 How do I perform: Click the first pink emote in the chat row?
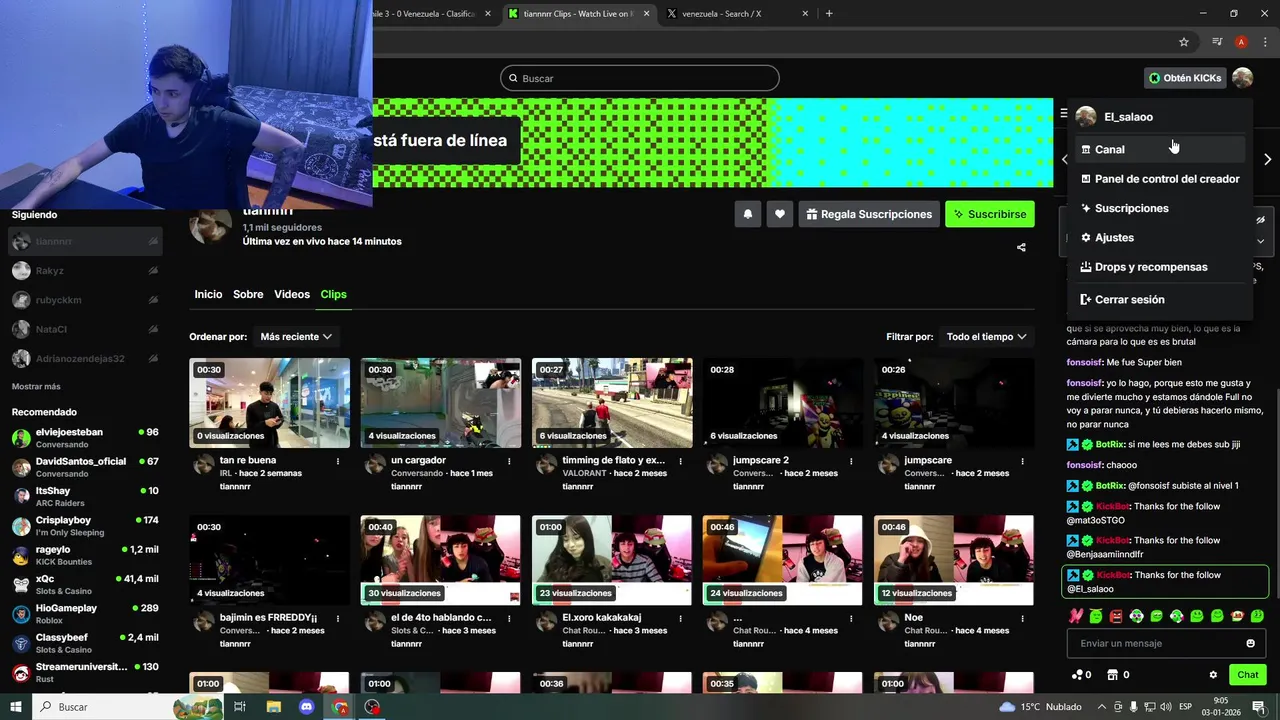click(x=1075, y=616)
